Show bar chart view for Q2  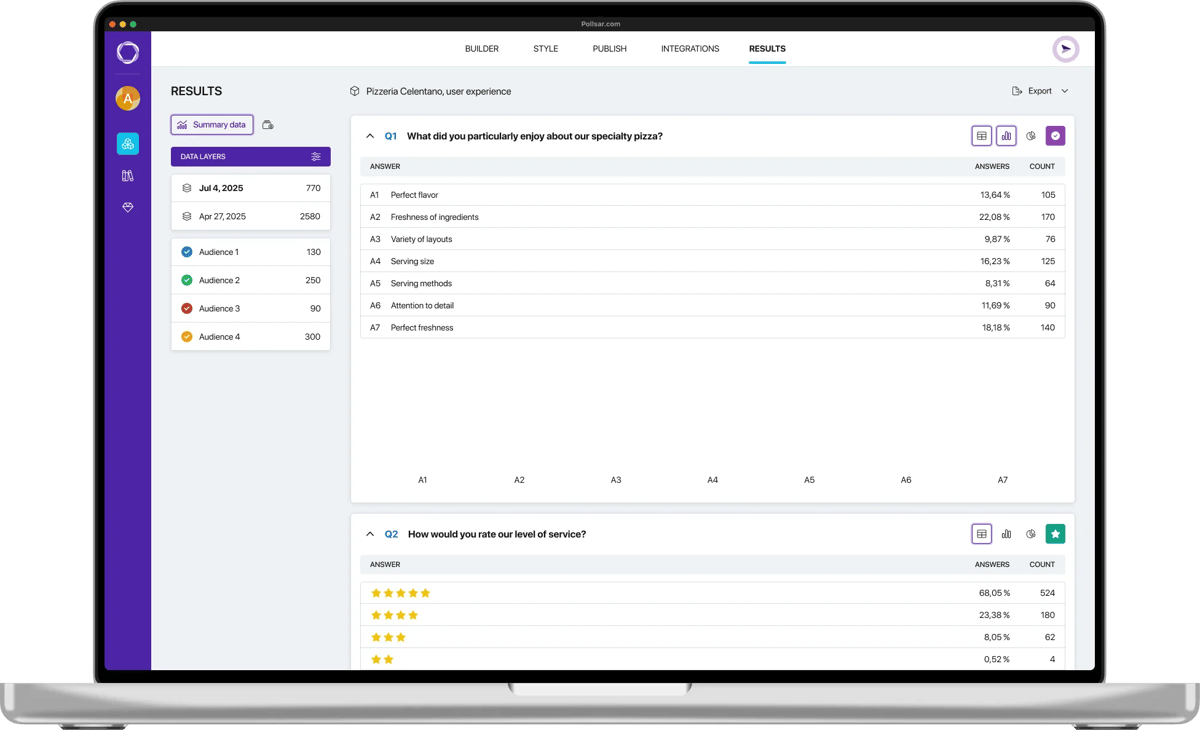pos(1006,534)
